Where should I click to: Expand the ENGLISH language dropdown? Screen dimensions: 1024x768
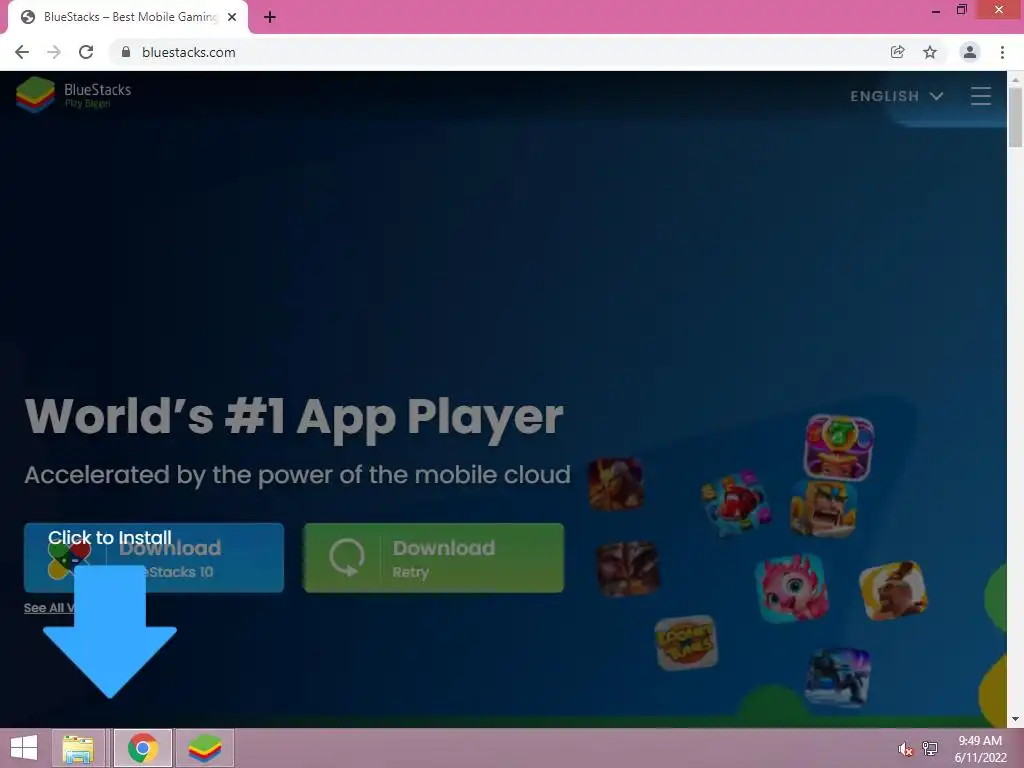[897, 96]
